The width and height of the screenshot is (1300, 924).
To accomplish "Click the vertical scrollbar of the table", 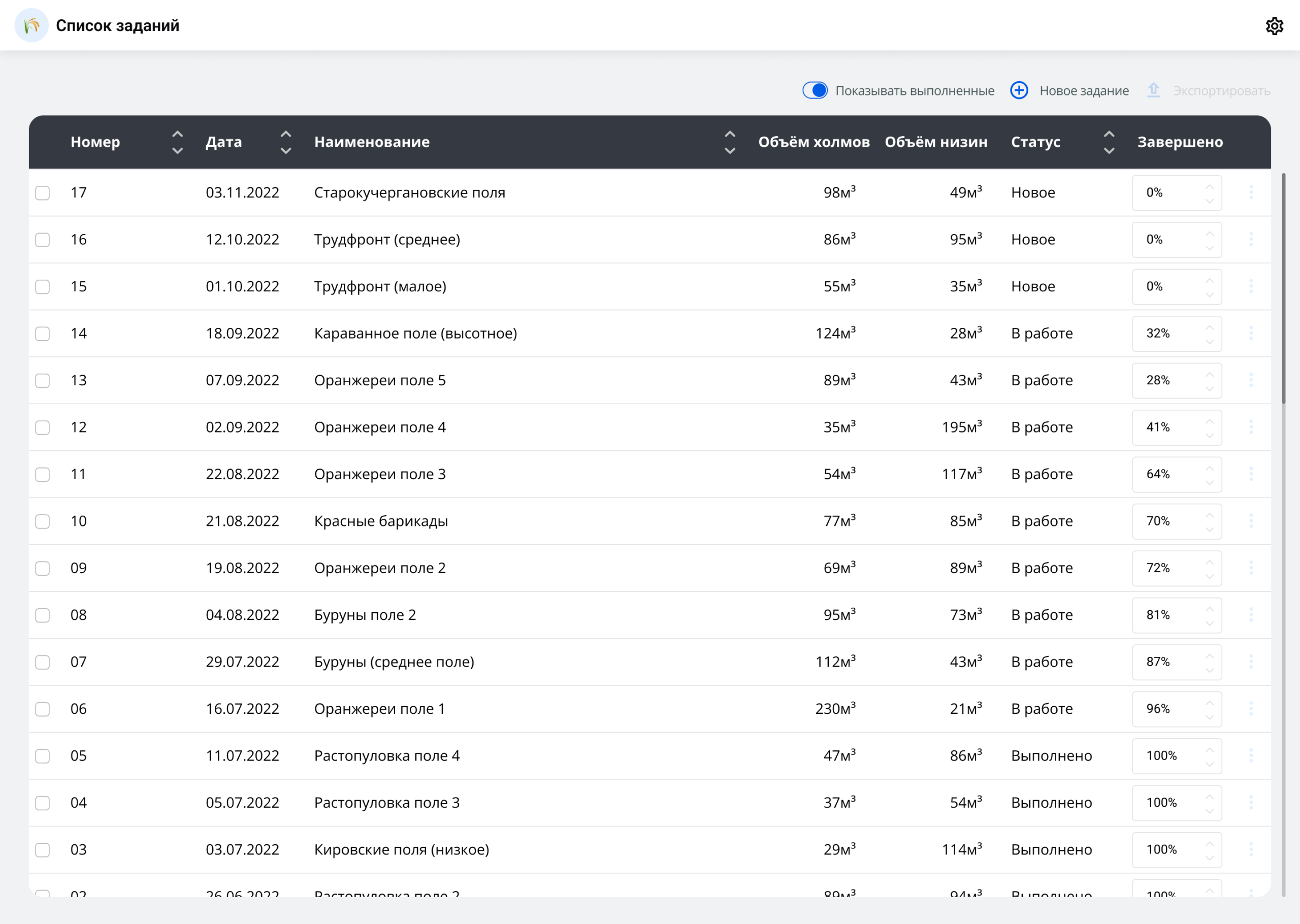I will (1284, 288).
